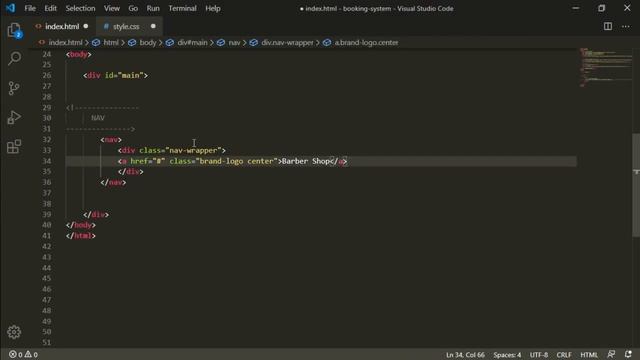Change language mode HTML
640x360 pixels.
(589, 355)
